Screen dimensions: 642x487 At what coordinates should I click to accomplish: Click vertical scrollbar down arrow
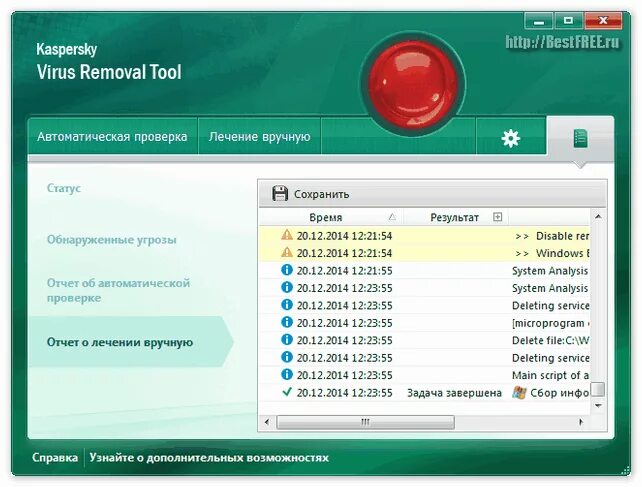598,405
